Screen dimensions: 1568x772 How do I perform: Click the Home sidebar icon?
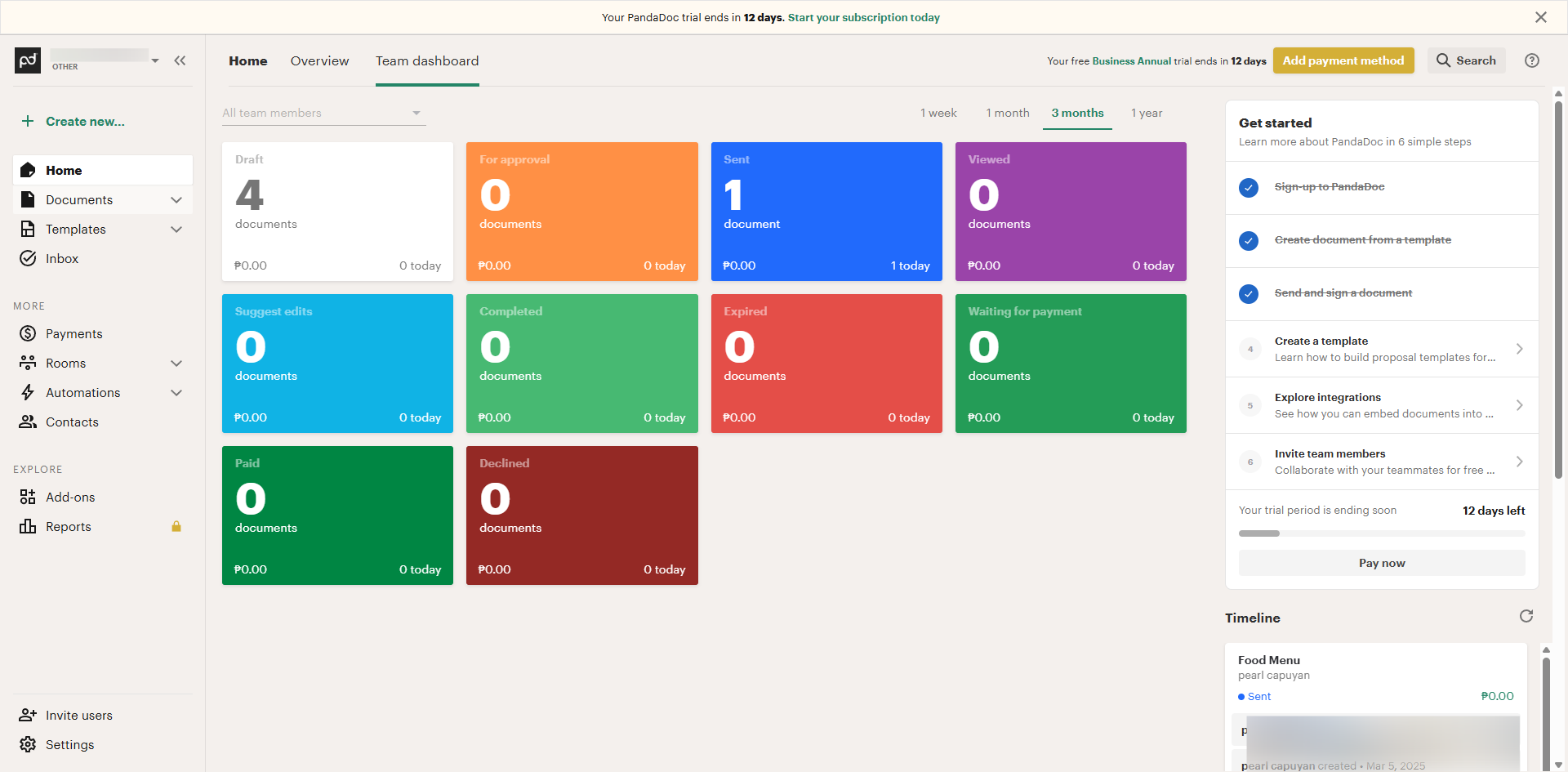tap(28, 170)
